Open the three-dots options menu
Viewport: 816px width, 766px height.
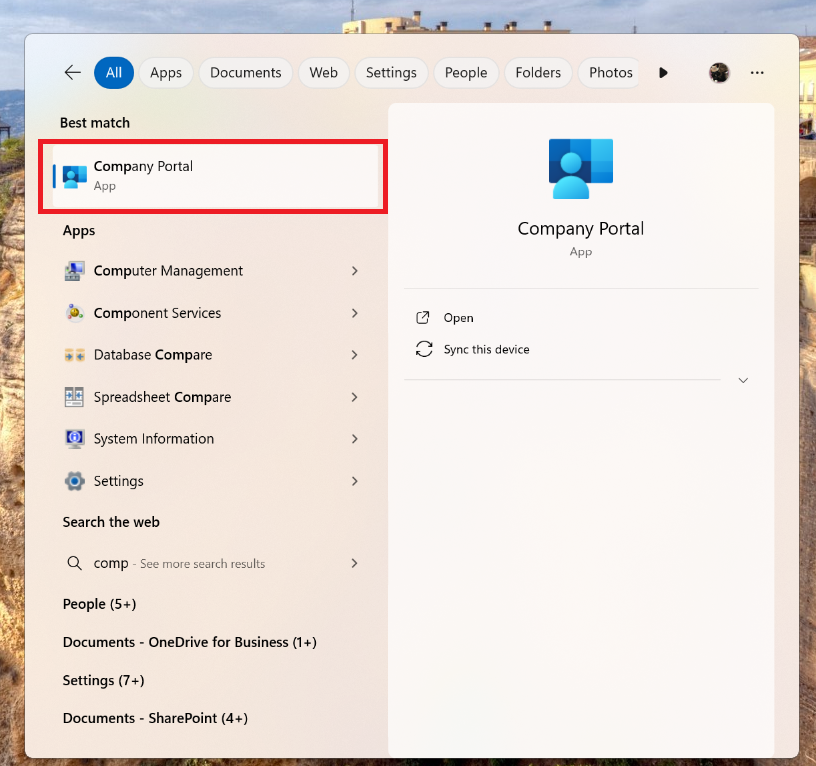tap(757, 72)
